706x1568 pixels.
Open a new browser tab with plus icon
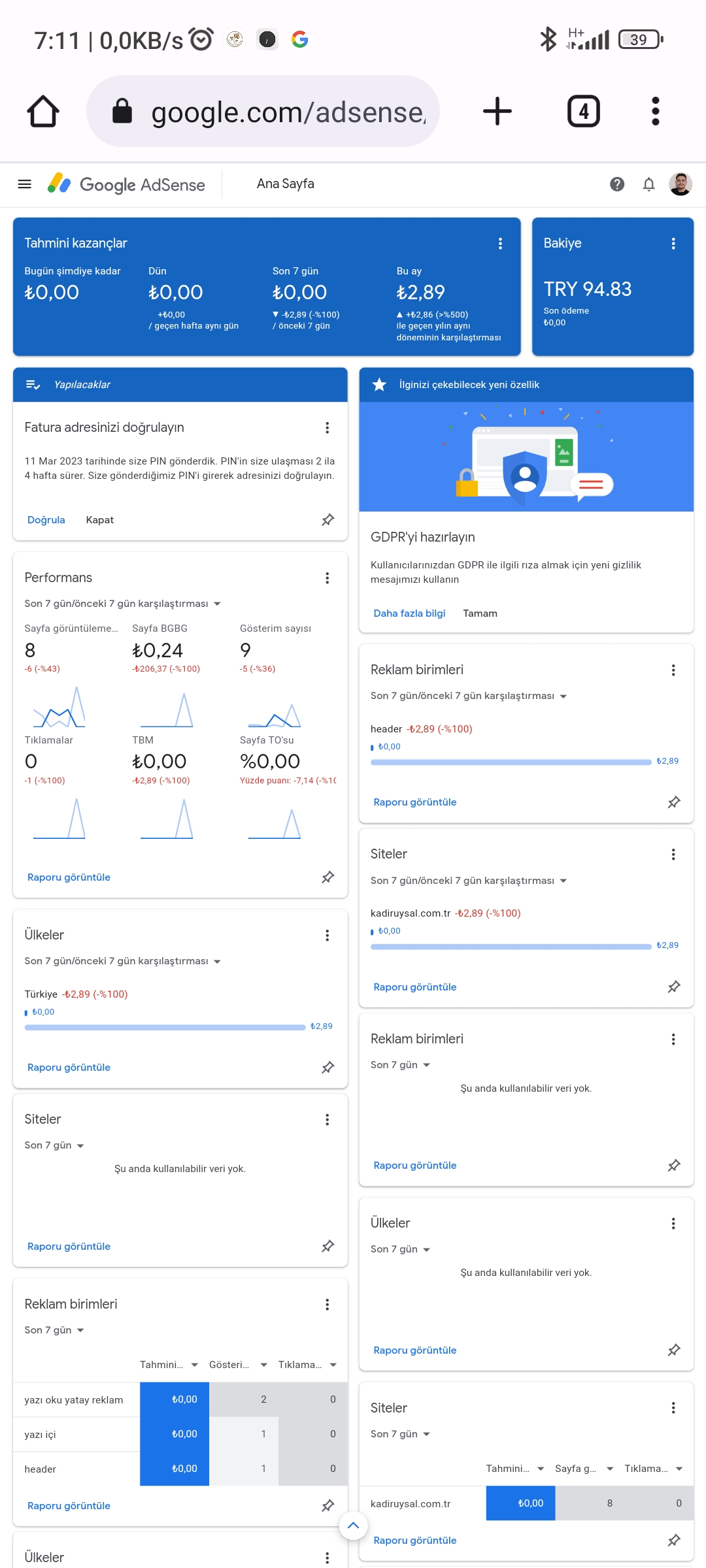point(497,111)
